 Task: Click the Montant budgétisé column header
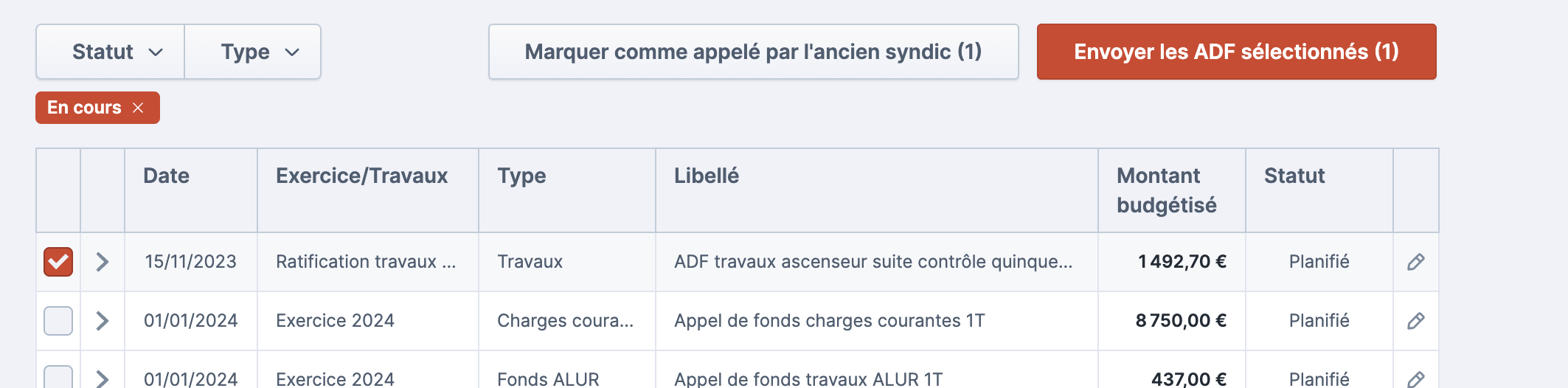coord(1166,190)
